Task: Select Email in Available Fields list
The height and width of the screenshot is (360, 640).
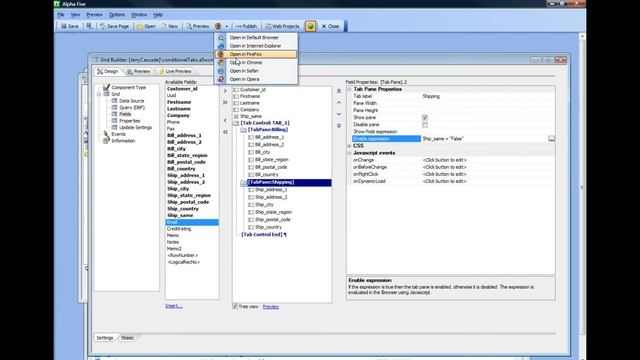Action: point(192,222)
